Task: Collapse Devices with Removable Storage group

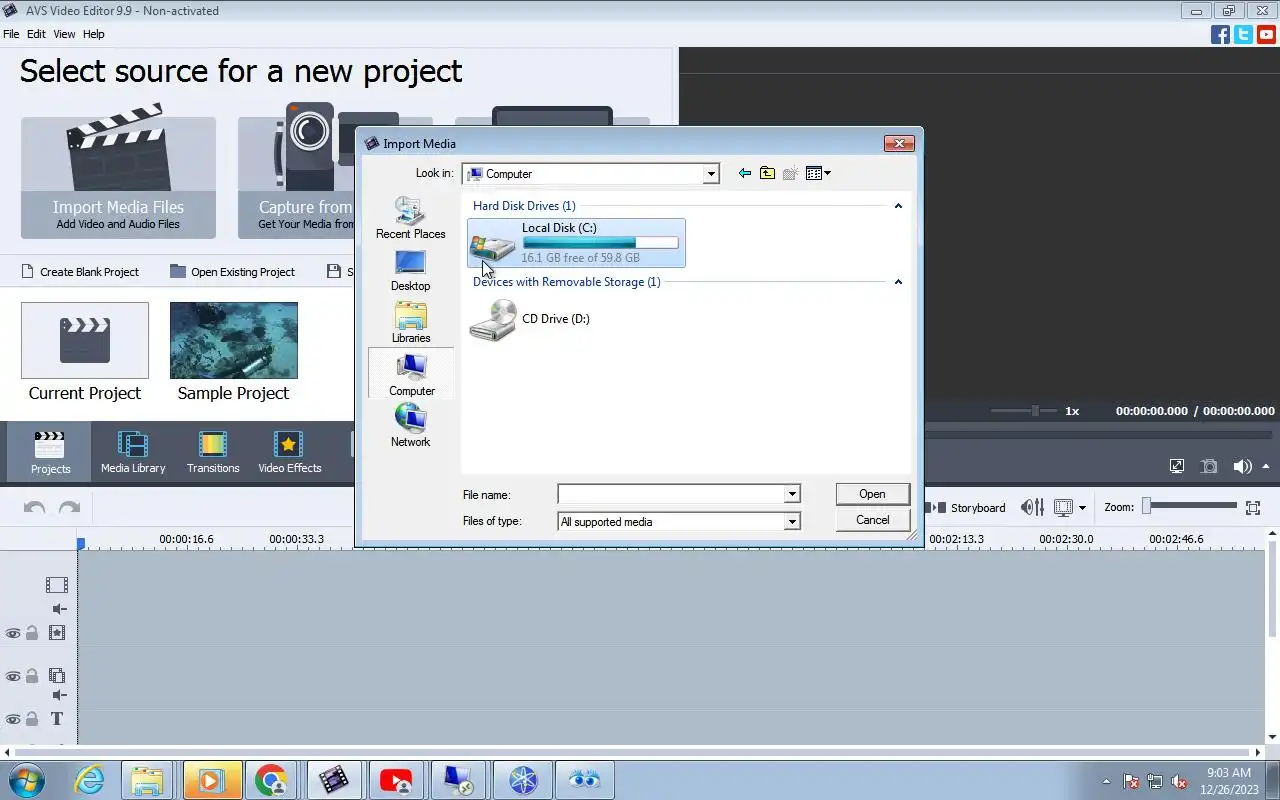Action: coord(898,282)
